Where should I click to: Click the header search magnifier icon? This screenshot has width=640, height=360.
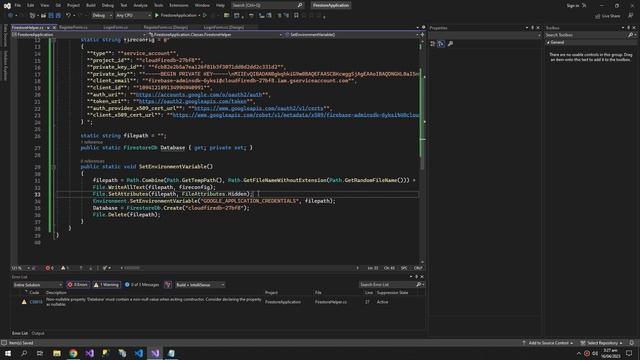(x=300, y=5)
